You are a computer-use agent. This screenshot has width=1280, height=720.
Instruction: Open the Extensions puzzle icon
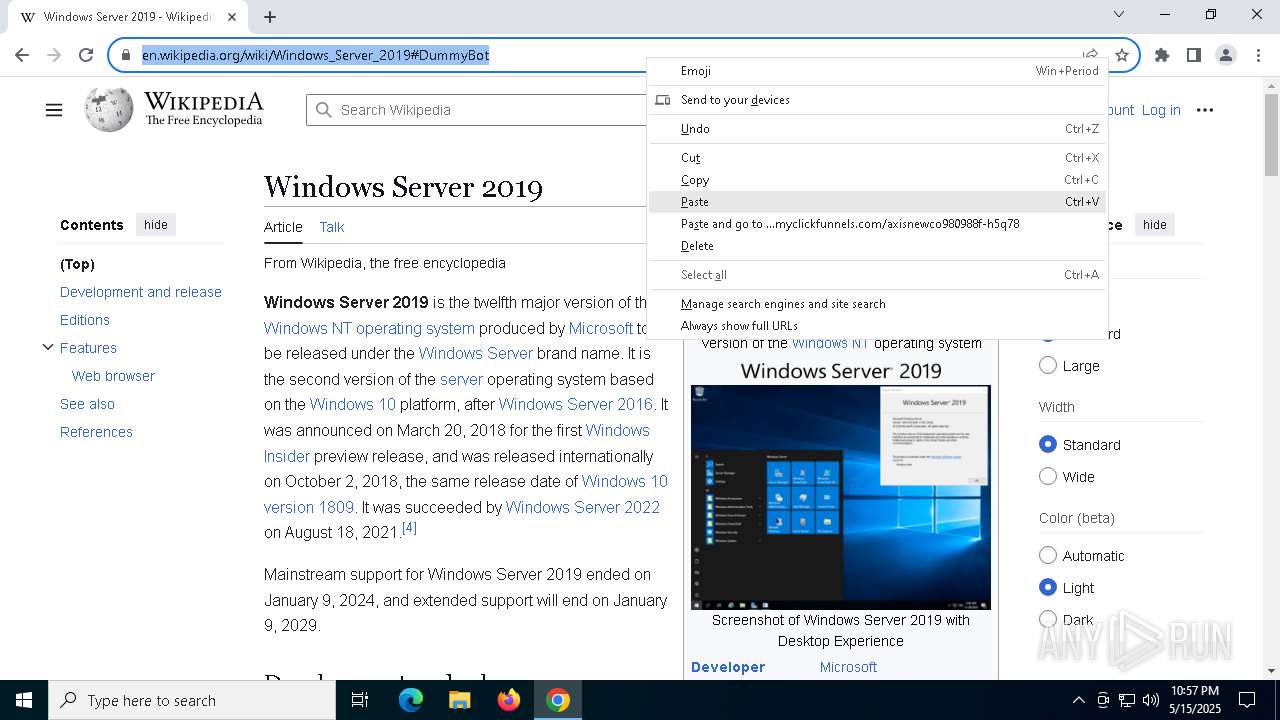point(1162,55)
